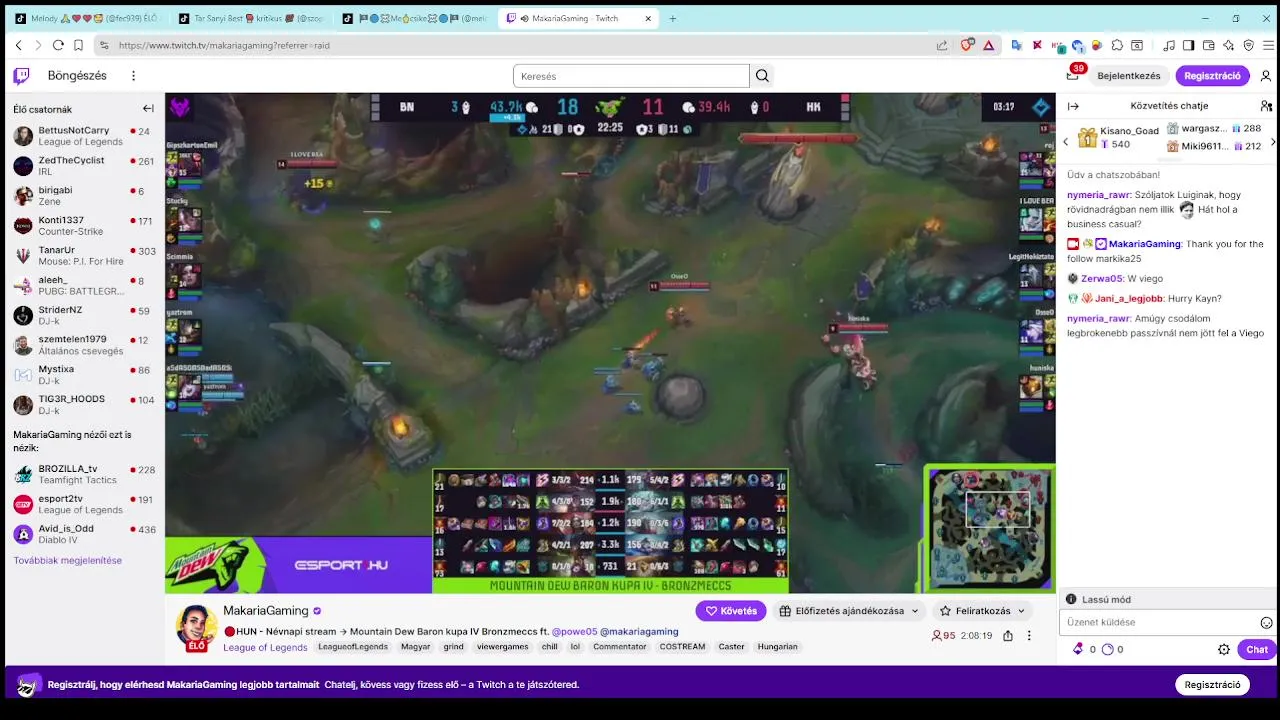
Task: Click MakariaGaming username in chat
Action: [1145, 244]
